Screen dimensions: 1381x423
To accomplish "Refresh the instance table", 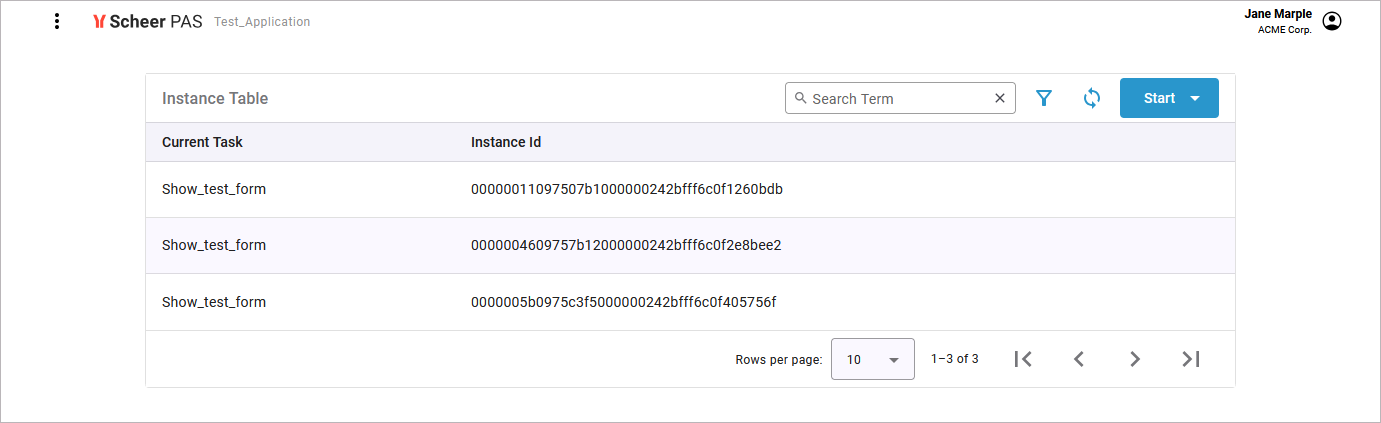I will point(1092,98).
